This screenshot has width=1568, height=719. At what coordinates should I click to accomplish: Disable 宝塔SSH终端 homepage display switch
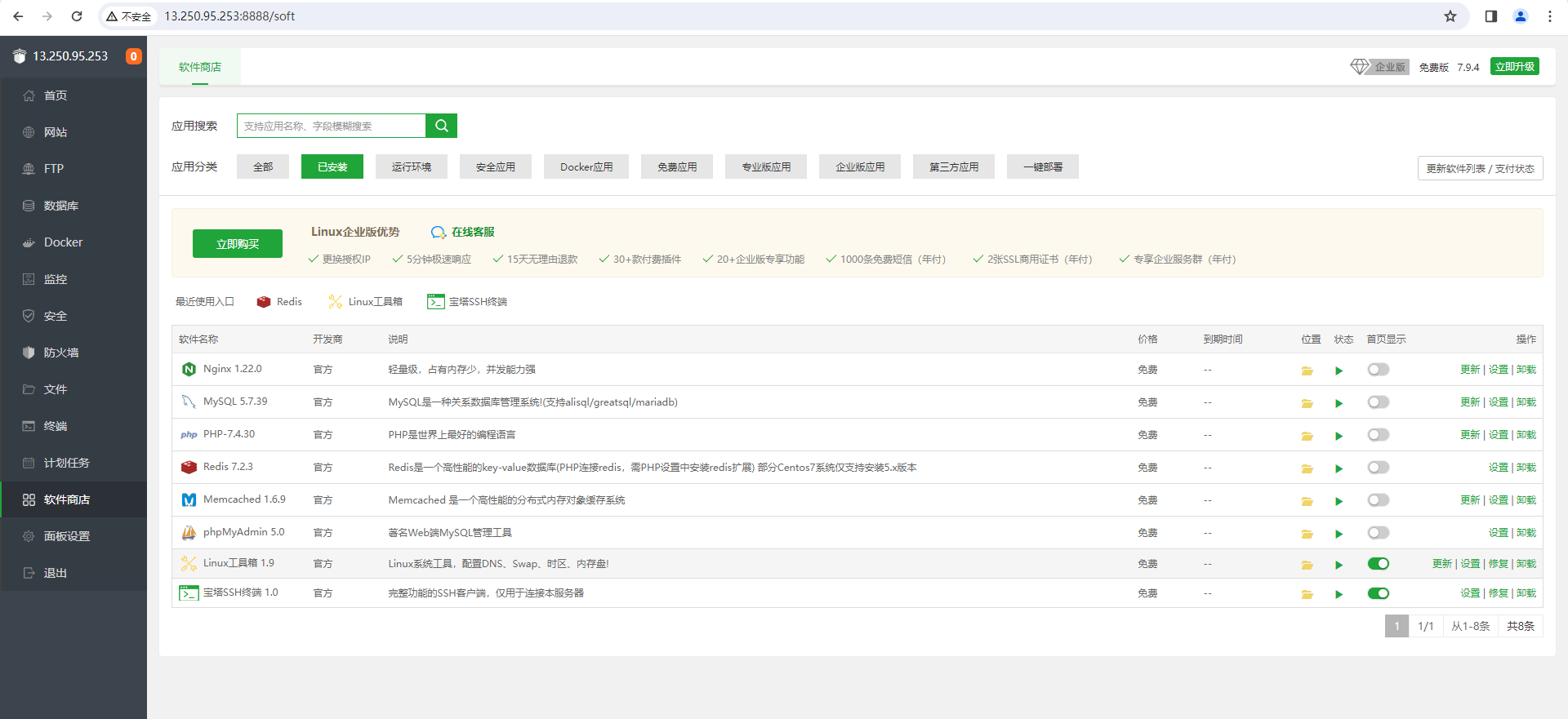[x=1379, y=593]
